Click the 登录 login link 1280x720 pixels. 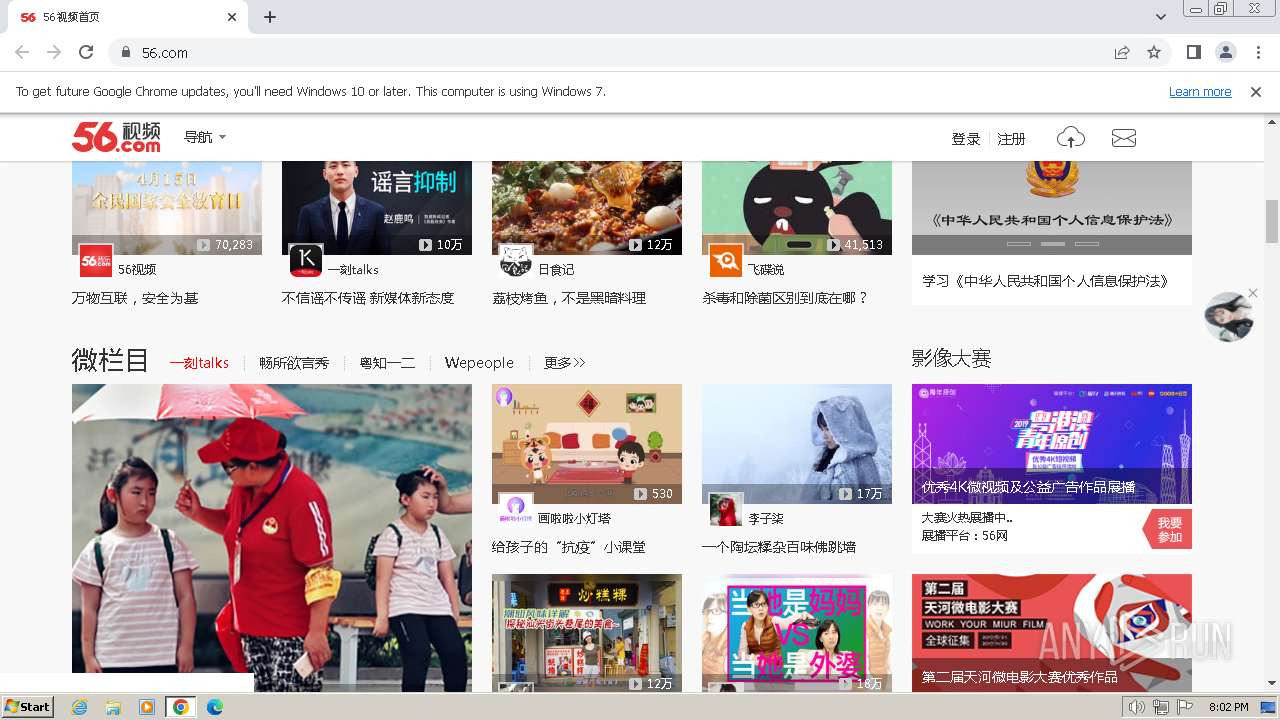pos(966,139)
